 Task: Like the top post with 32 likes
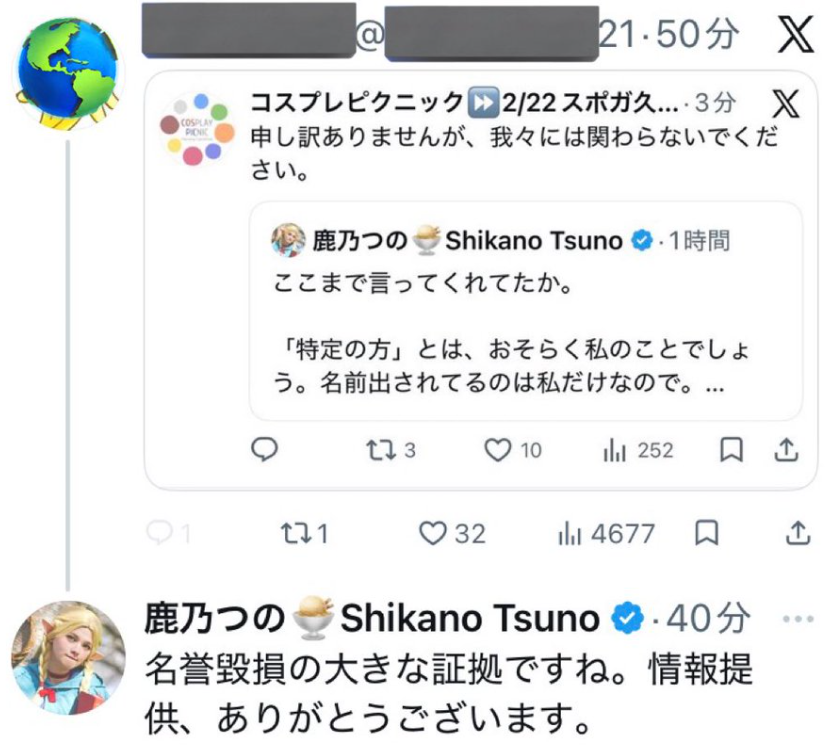(432, 535)
